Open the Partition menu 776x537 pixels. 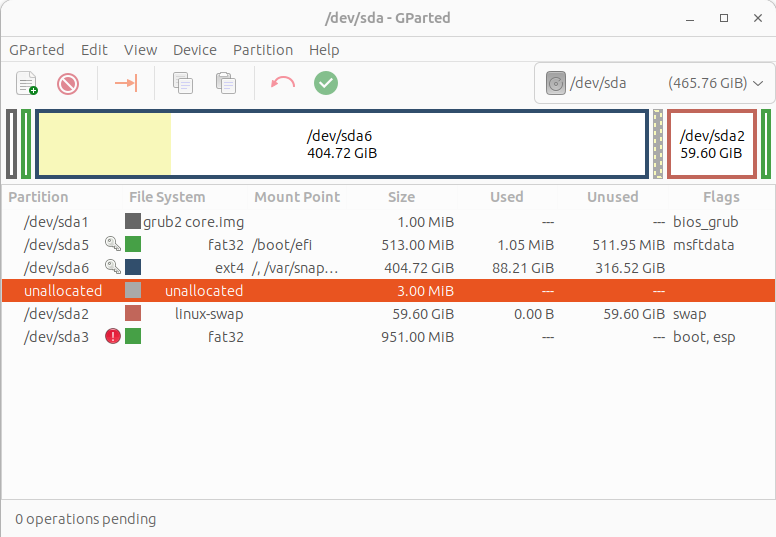[x=263, y=50]
